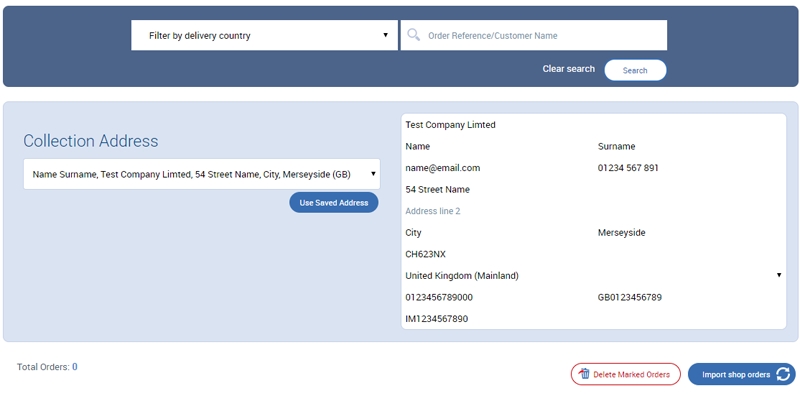
Task: Click the Clear search link
Action: pyautogui.click(x=568, y=68)
